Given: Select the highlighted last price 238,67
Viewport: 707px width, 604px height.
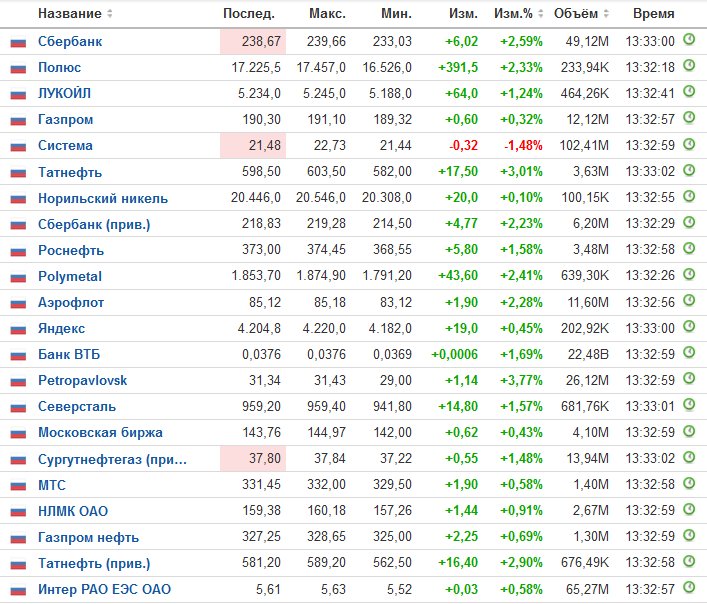Looking at the screenshot, I should click(x=253, y=41).
